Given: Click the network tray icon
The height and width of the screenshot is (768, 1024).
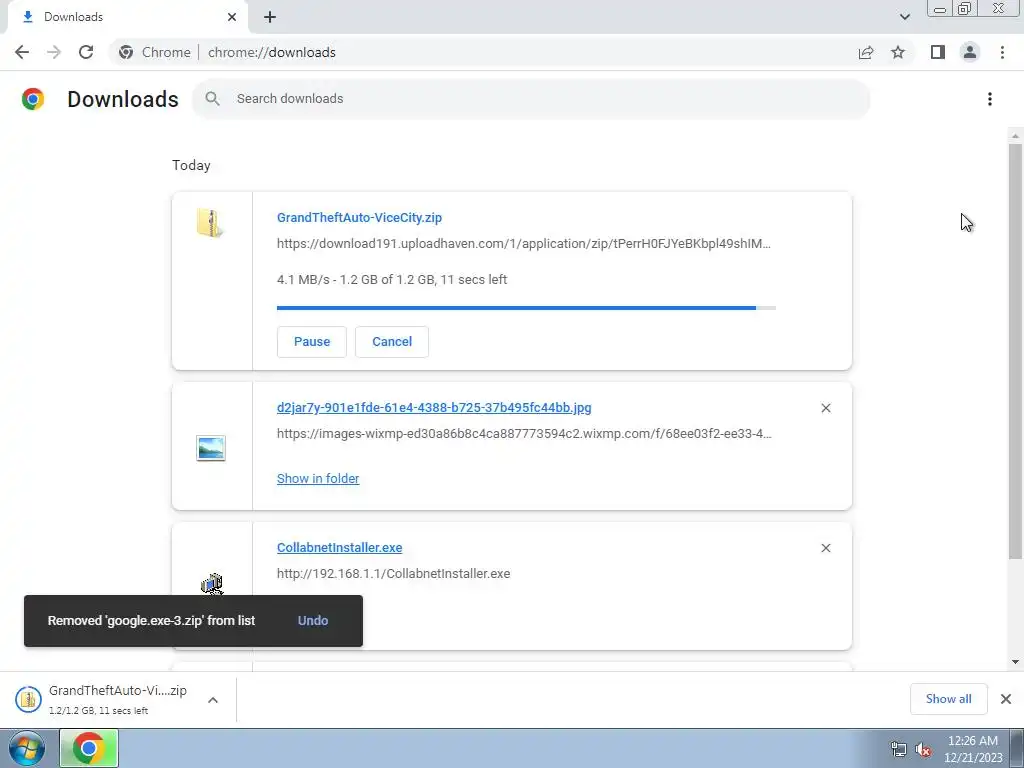Looking at the screenshot, I should [x=899, y=749].
